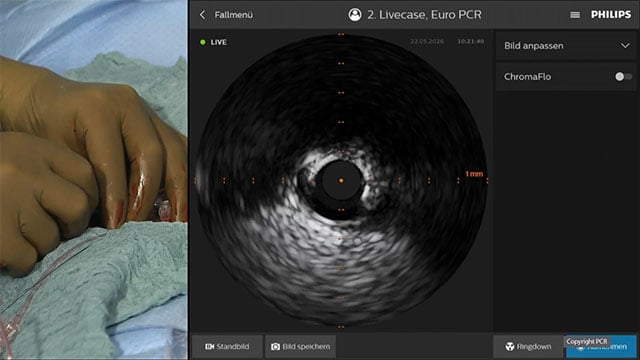Click the green LIVE indicator dot

(203, 42)
